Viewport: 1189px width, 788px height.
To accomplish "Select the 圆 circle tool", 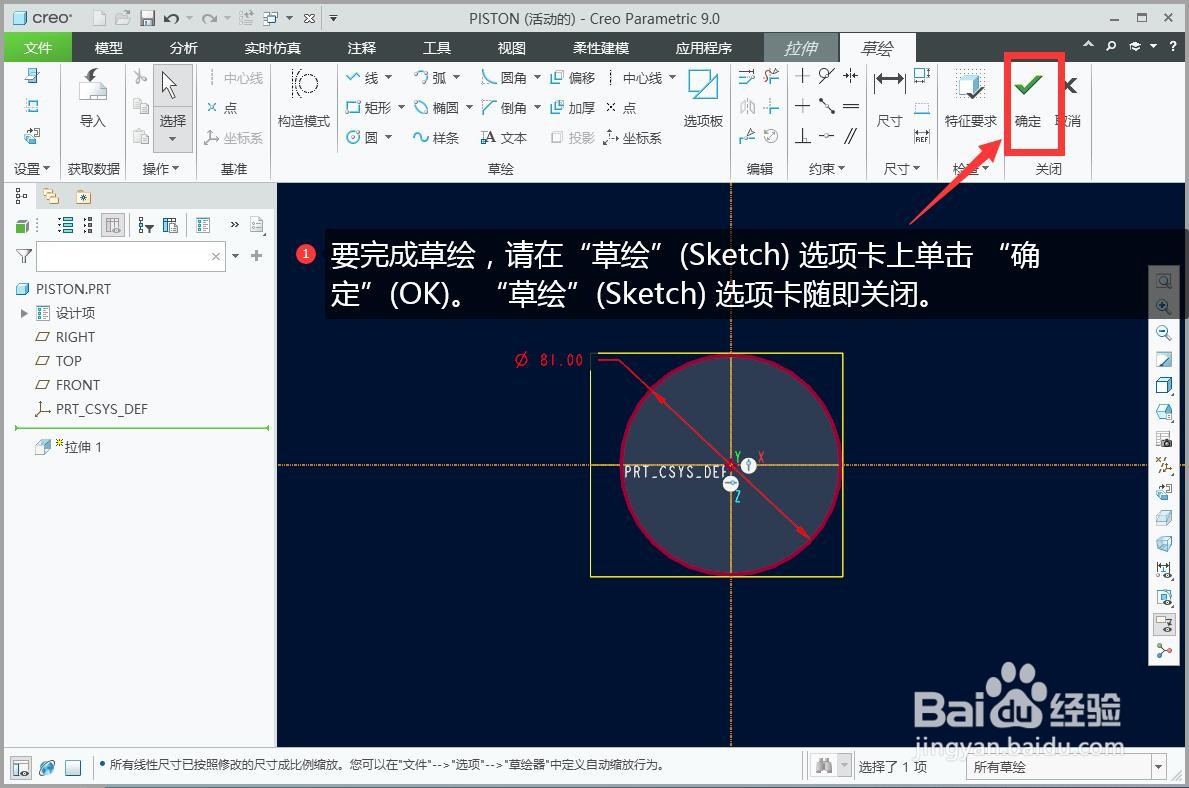I will [x=362, y=137].
